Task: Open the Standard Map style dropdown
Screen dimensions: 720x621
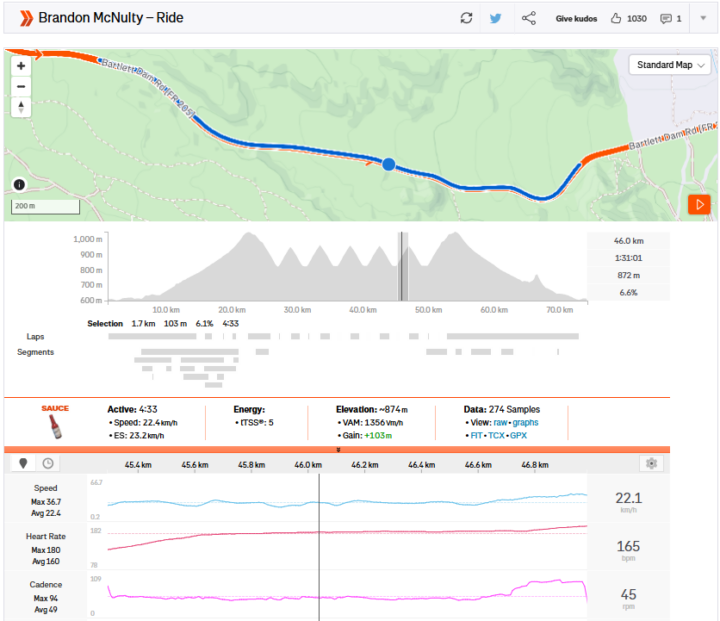Action: [671, 65]
